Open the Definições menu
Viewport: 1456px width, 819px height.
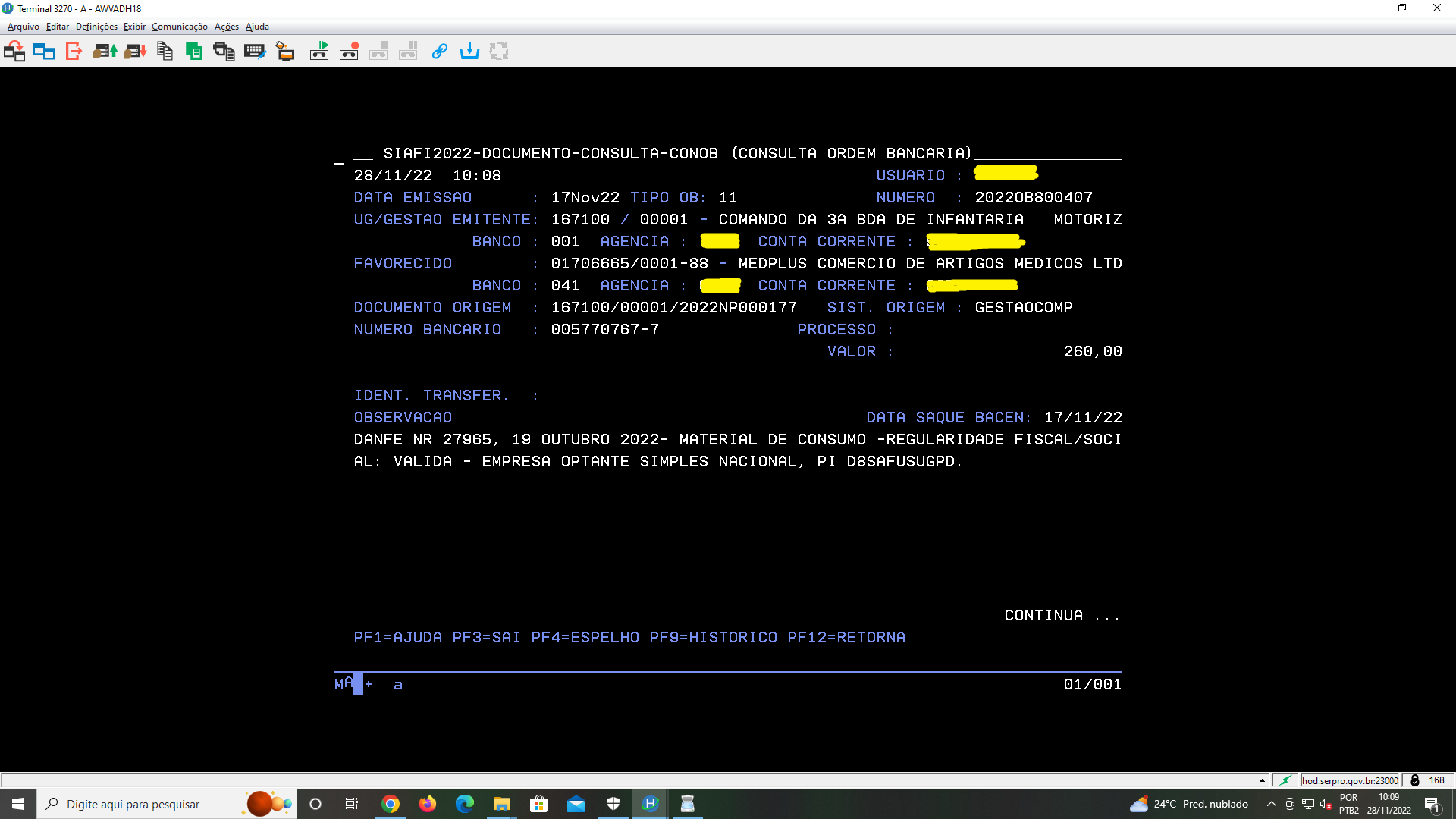(96, 27)
